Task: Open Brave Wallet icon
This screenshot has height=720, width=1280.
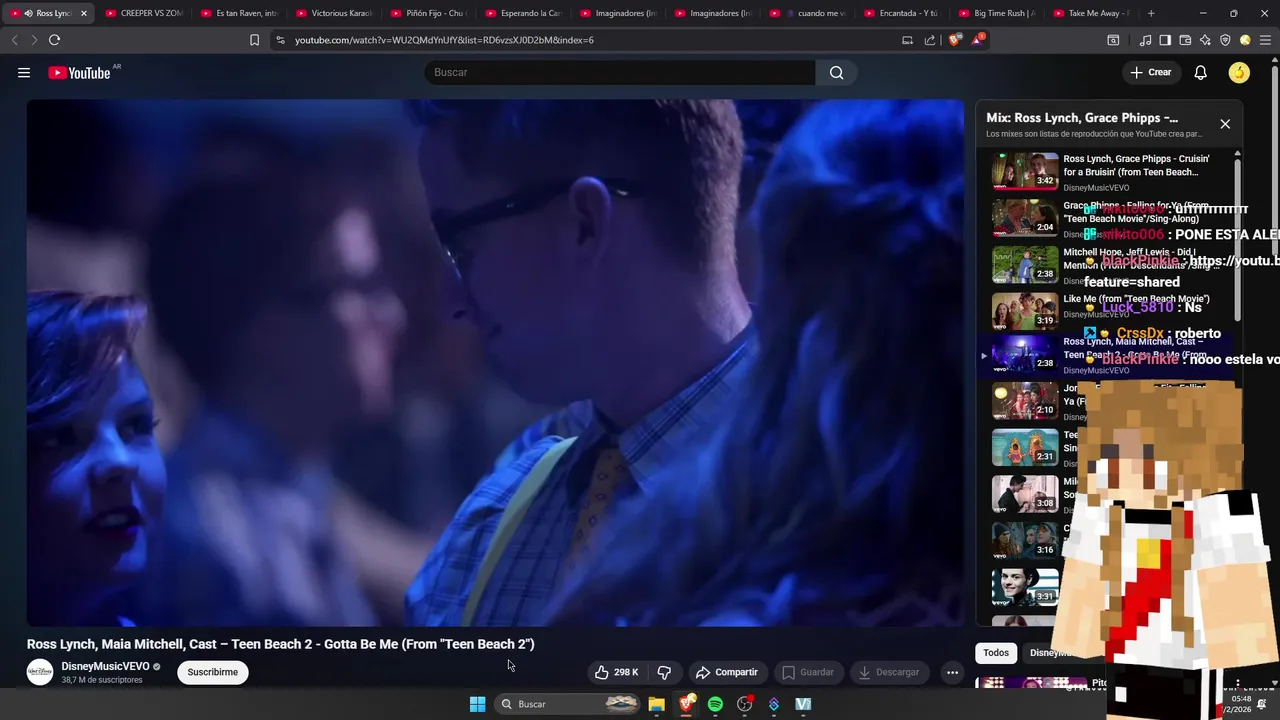Action: (1185, 40)
